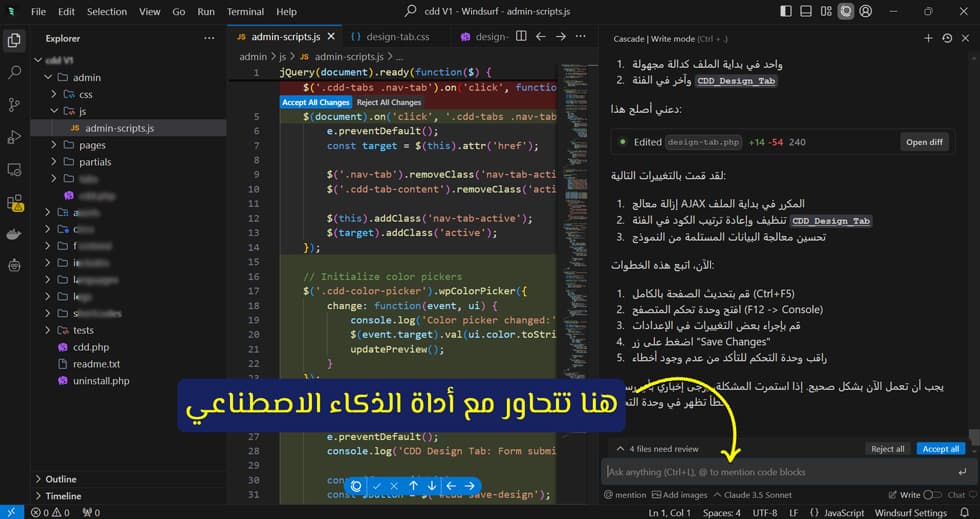Image resolution: width=980 pixels, height=519 pixels.
Task: Focus the Ask anything chat input field
Action: tap(788, 472)
